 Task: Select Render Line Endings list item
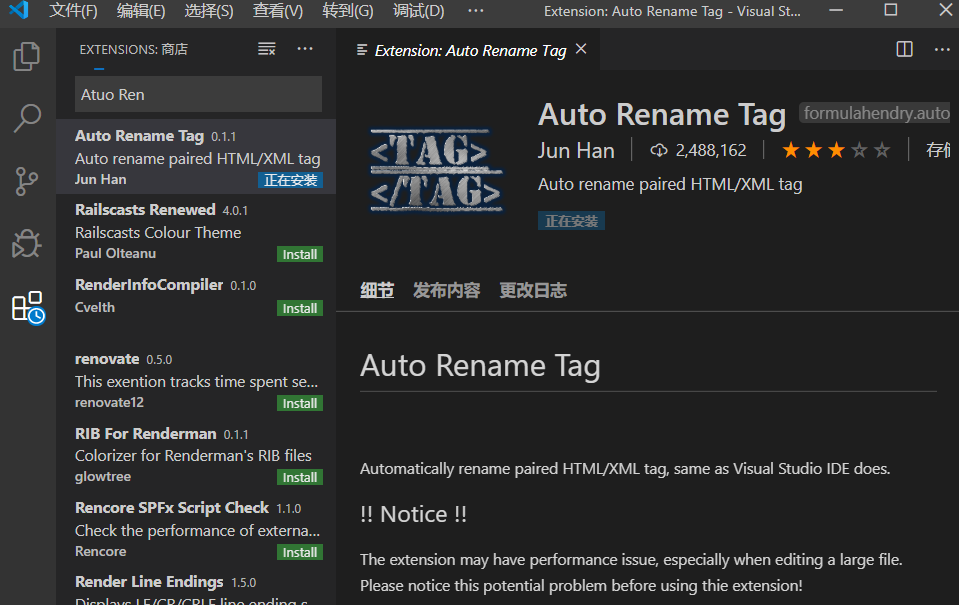point(196,587)
